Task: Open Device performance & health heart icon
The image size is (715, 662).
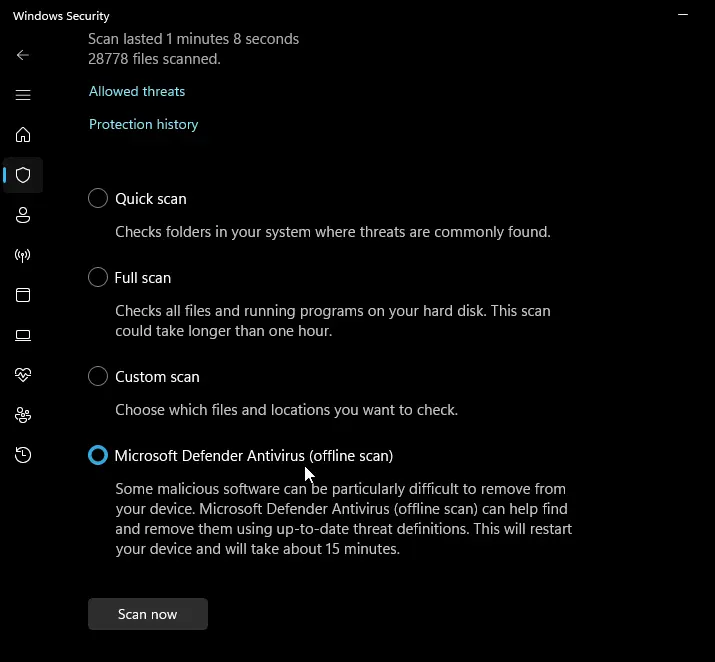Action: click(x=23, y=375)
